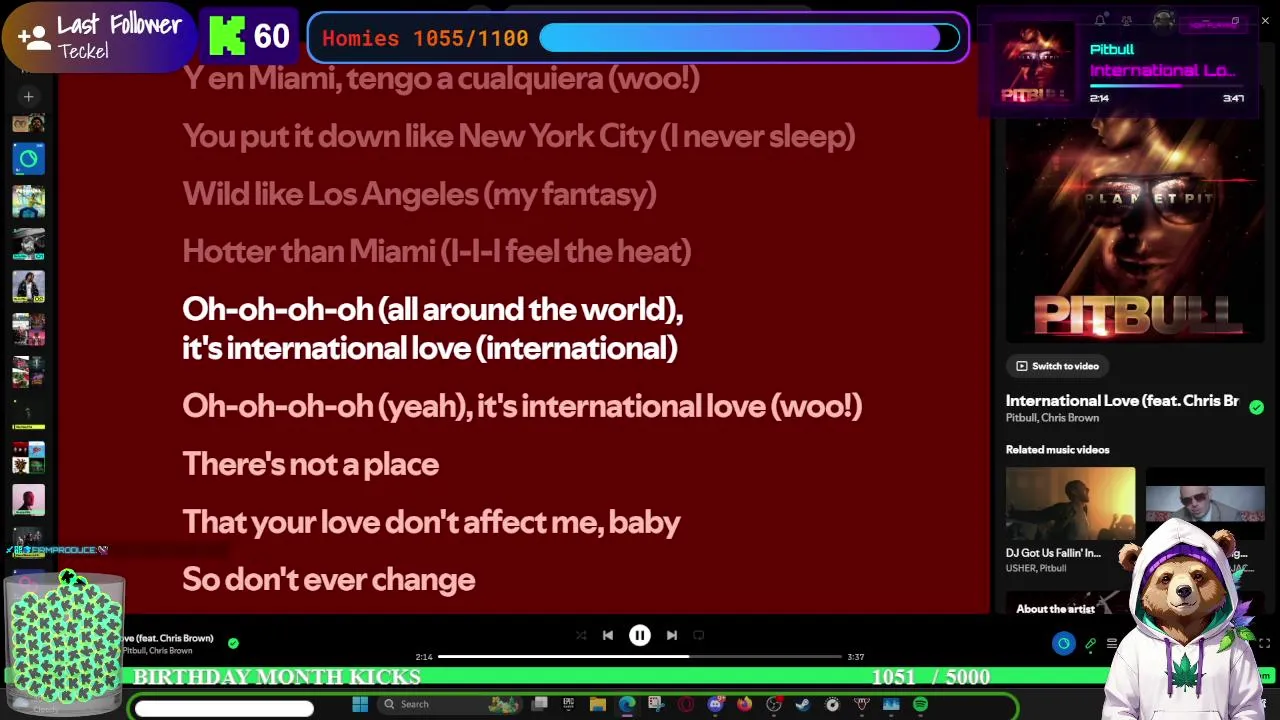Jump to the lyric 'There's not a place'
Image resolution: width=1280 pixels, height=720 pixels.
310,464
